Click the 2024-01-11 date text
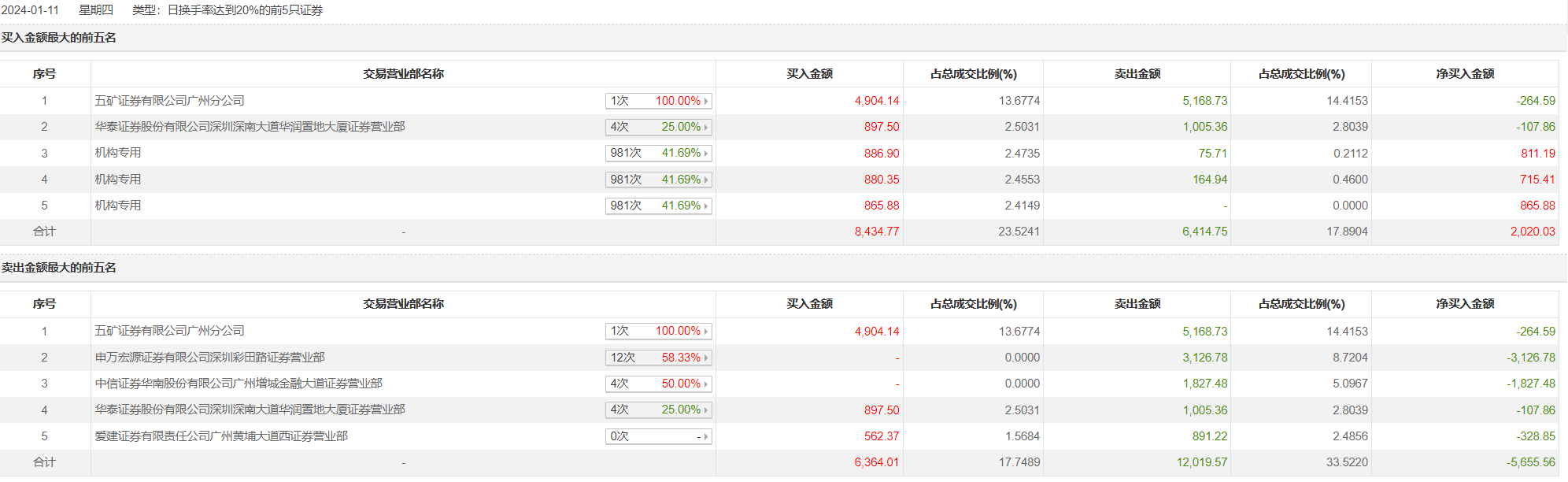Screen dimensions: 1568x482 (x=30, y=10)
